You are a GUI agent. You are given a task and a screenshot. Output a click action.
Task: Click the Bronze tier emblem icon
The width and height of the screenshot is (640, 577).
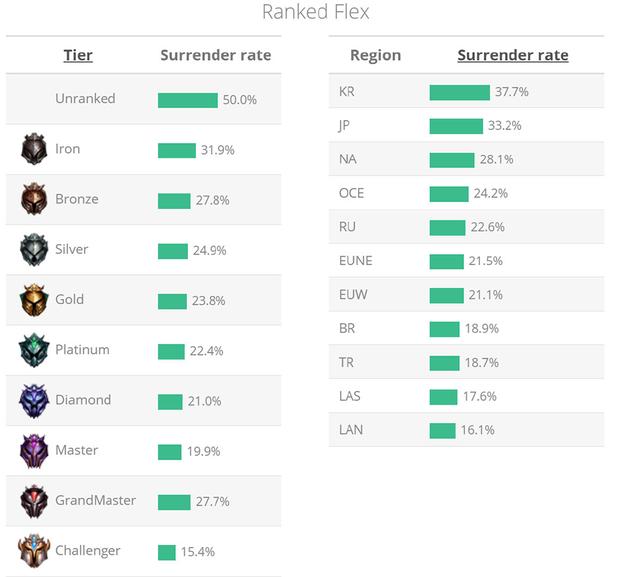click(34, 199)
